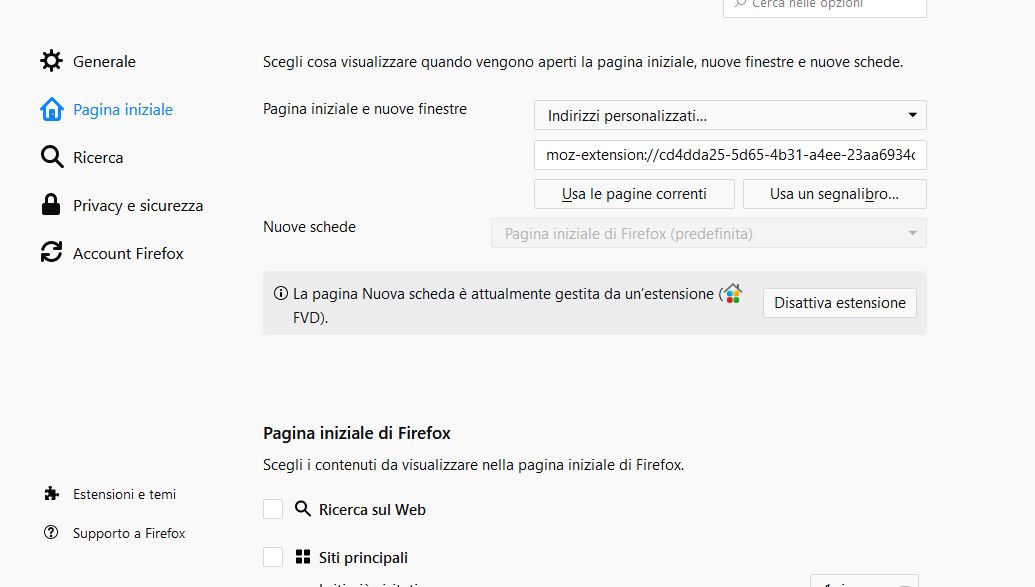
Task: Click Pagina iniziale e nuove finestre label
Action: click(x=364, y=109)
